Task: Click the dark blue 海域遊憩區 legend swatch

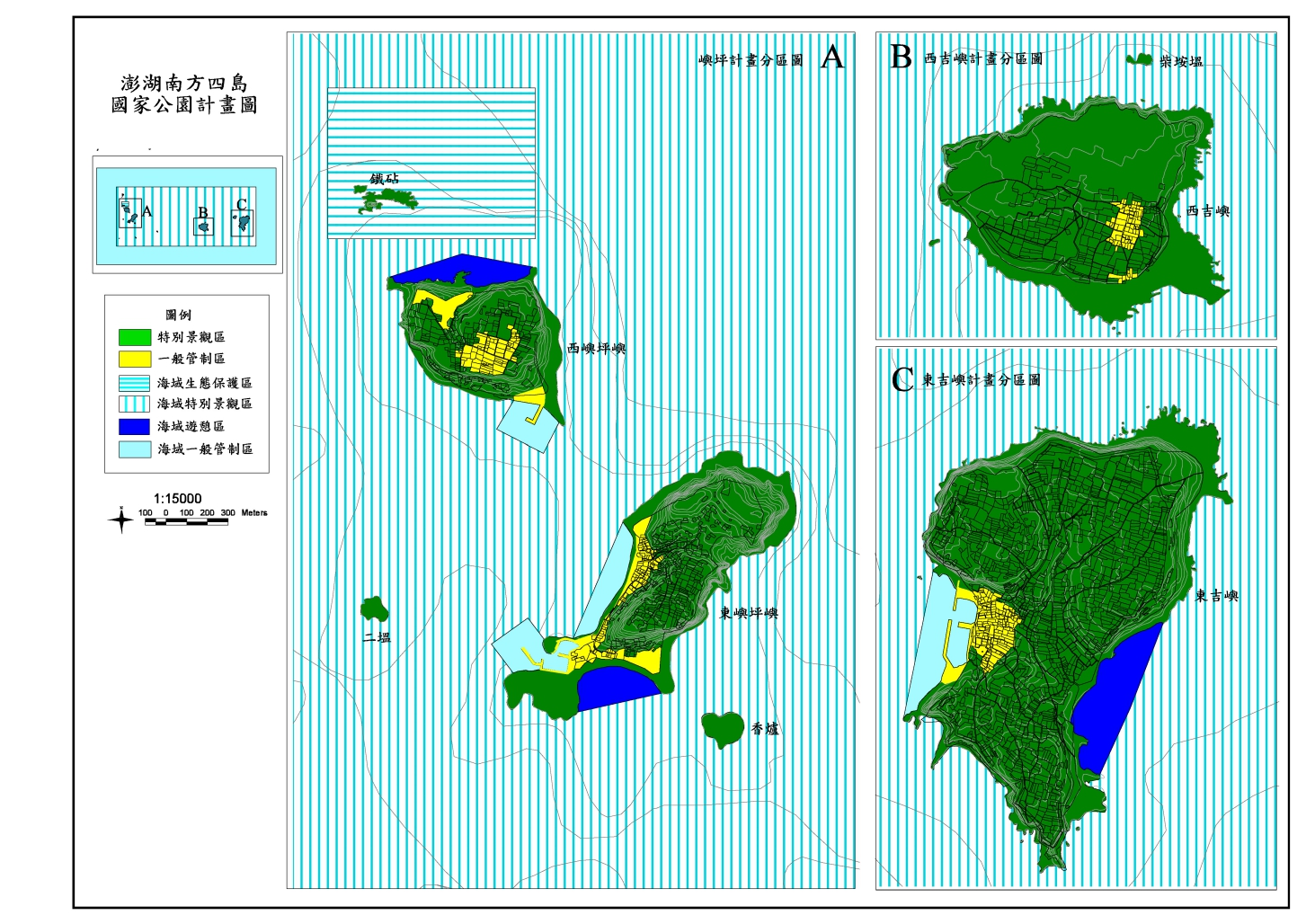Action: (134, 426)
